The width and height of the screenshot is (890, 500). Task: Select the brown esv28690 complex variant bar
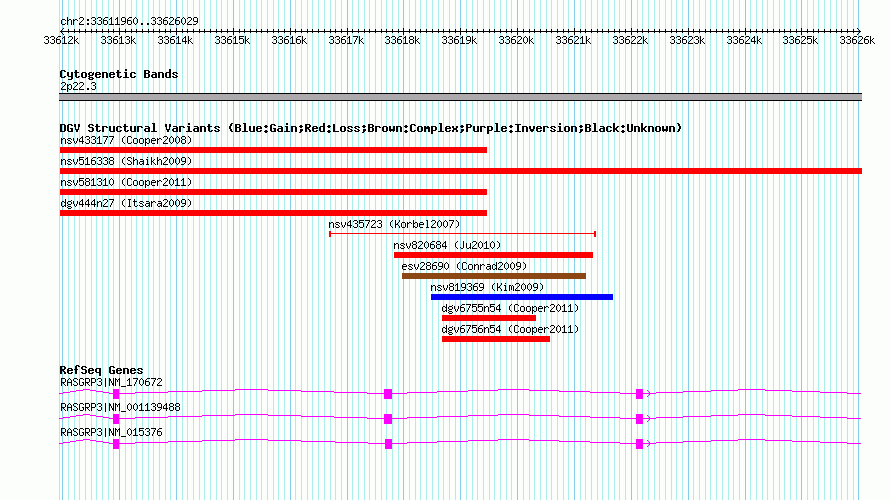coord(494,276)
